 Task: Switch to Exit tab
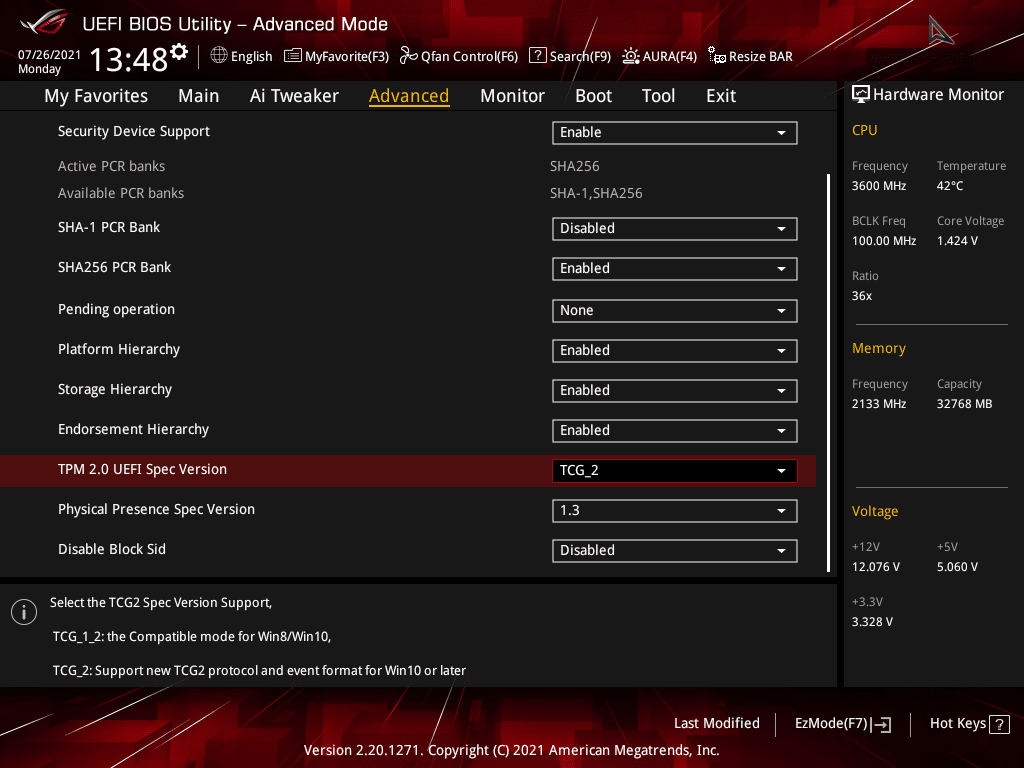pos(721,96)
